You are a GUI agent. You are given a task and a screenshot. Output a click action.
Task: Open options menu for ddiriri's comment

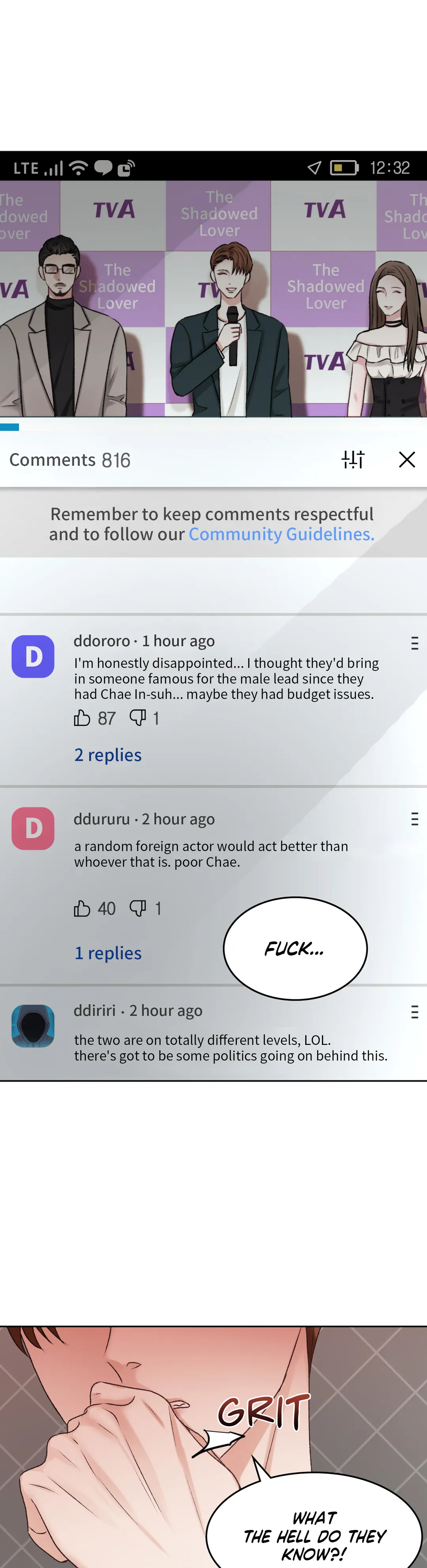pyautogui.click(x=415, y=1012)
